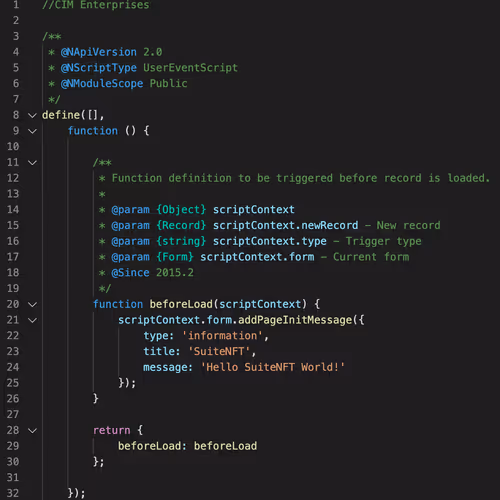The width and height of the screenshot is (500, 500).
Task: Click 'define' keyword on line 8
Action: click(x=61, y=115)
